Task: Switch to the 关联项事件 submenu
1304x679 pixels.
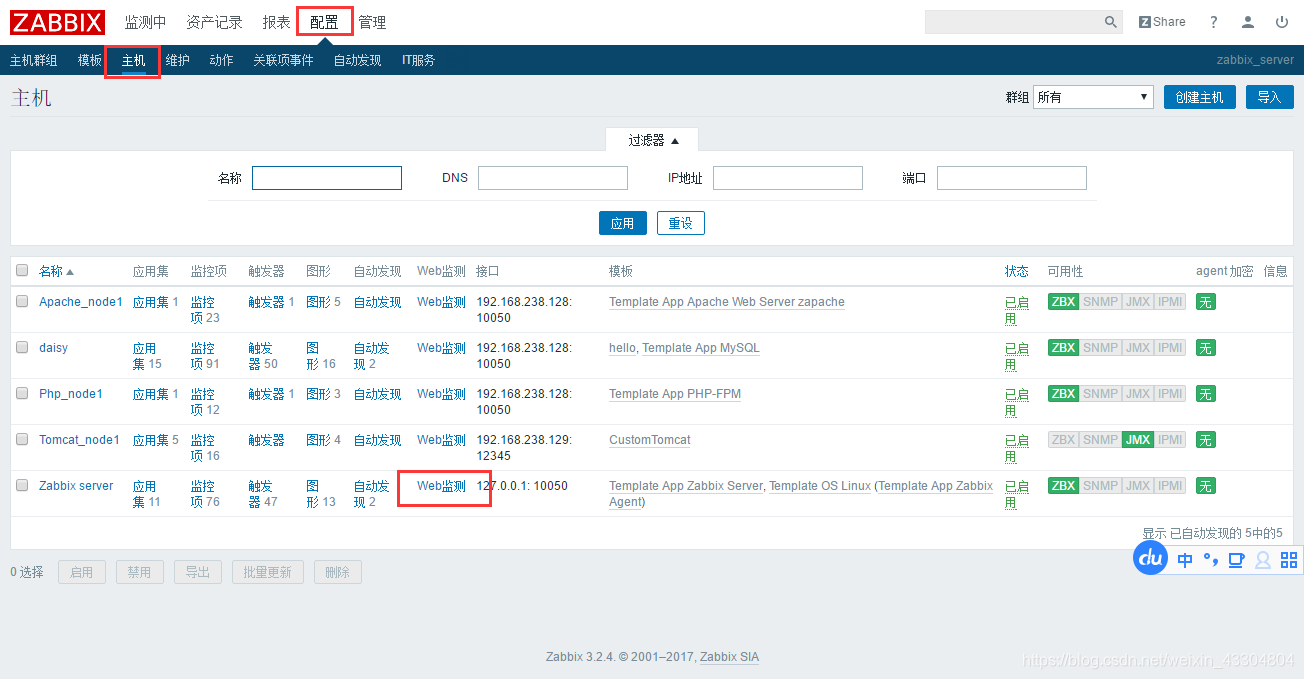Action: coord(283,60)
